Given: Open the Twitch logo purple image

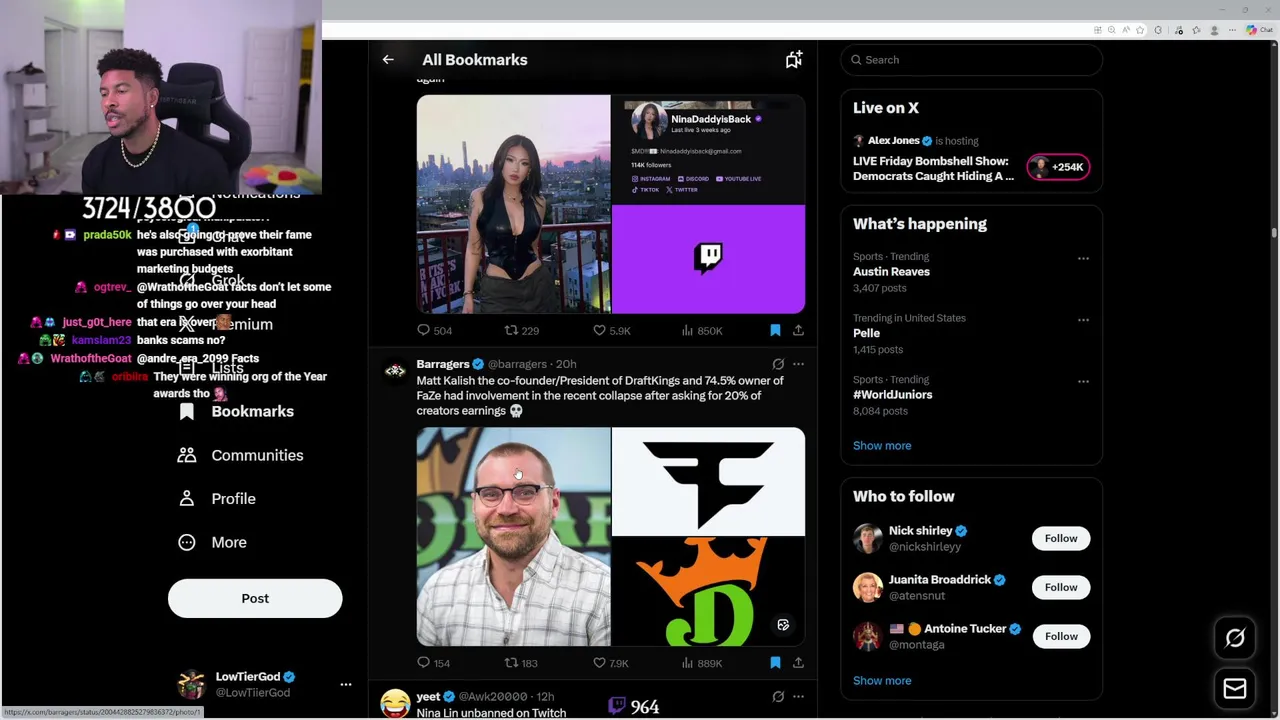Looking at the screenshot, I should [708, 259].
